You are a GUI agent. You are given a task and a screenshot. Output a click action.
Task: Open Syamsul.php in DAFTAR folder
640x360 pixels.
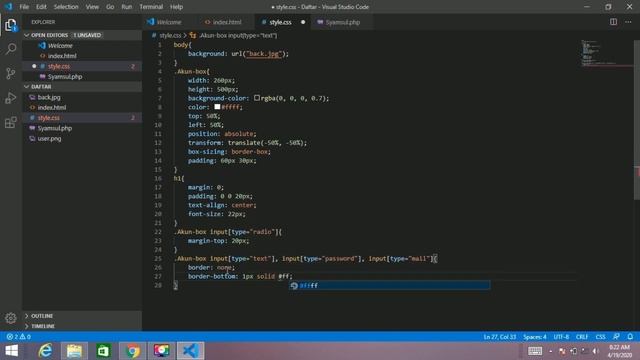tap(55, 128)
